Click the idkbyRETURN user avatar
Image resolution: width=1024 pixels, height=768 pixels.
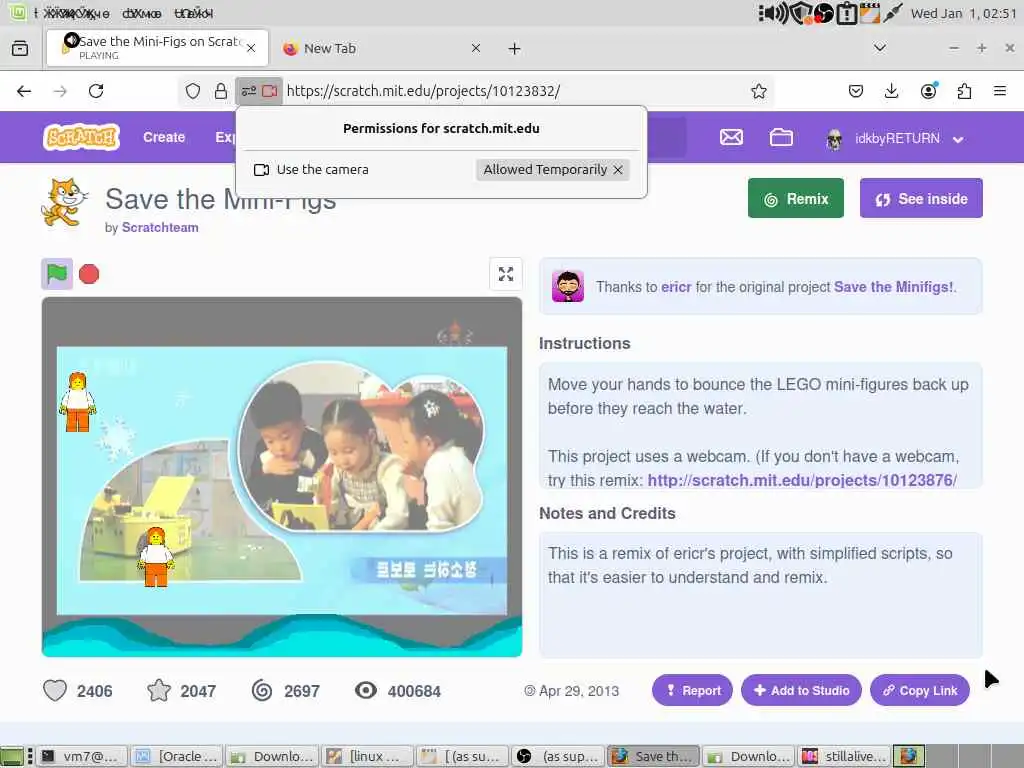834,138
